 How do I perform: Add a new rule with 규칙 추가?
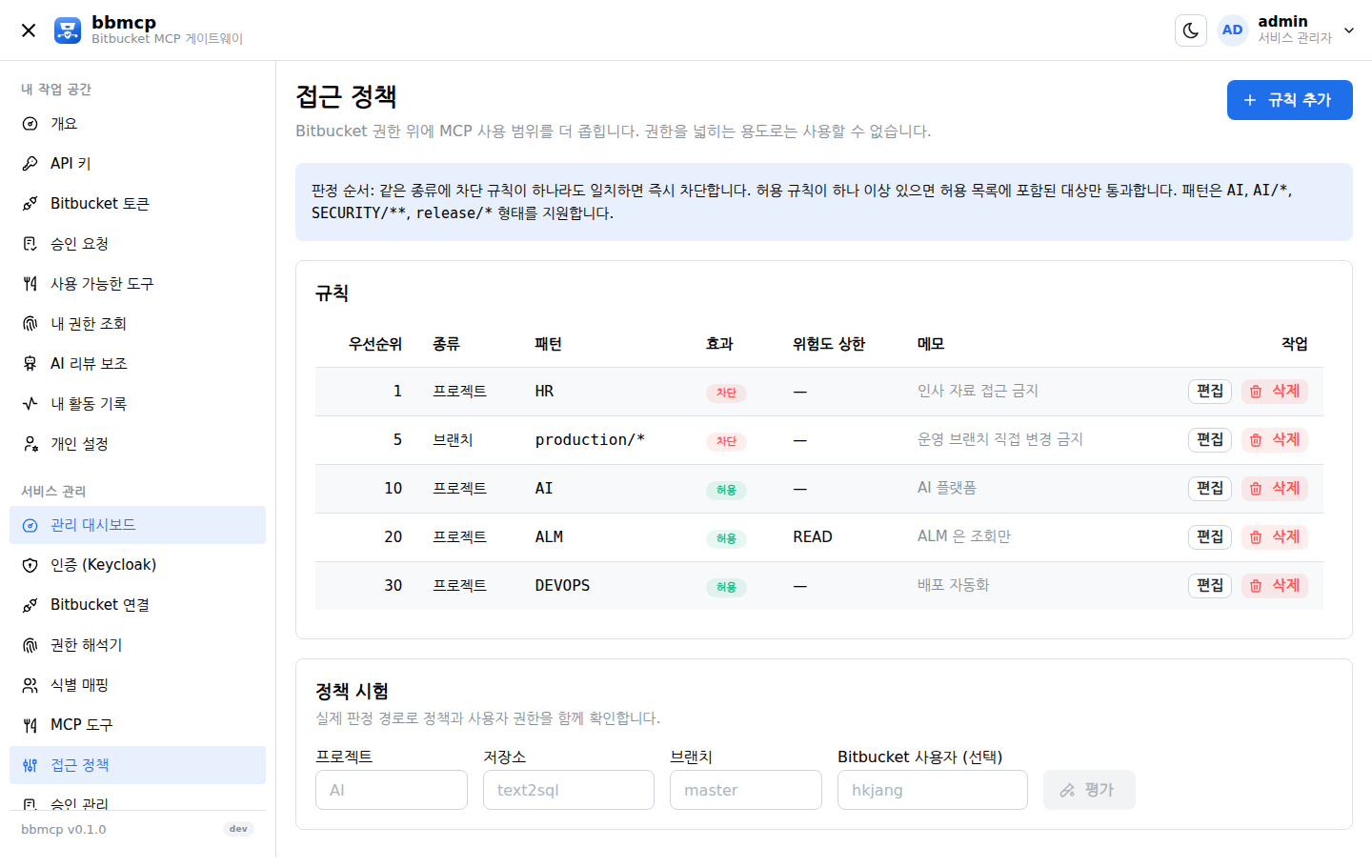[1289, 100]
